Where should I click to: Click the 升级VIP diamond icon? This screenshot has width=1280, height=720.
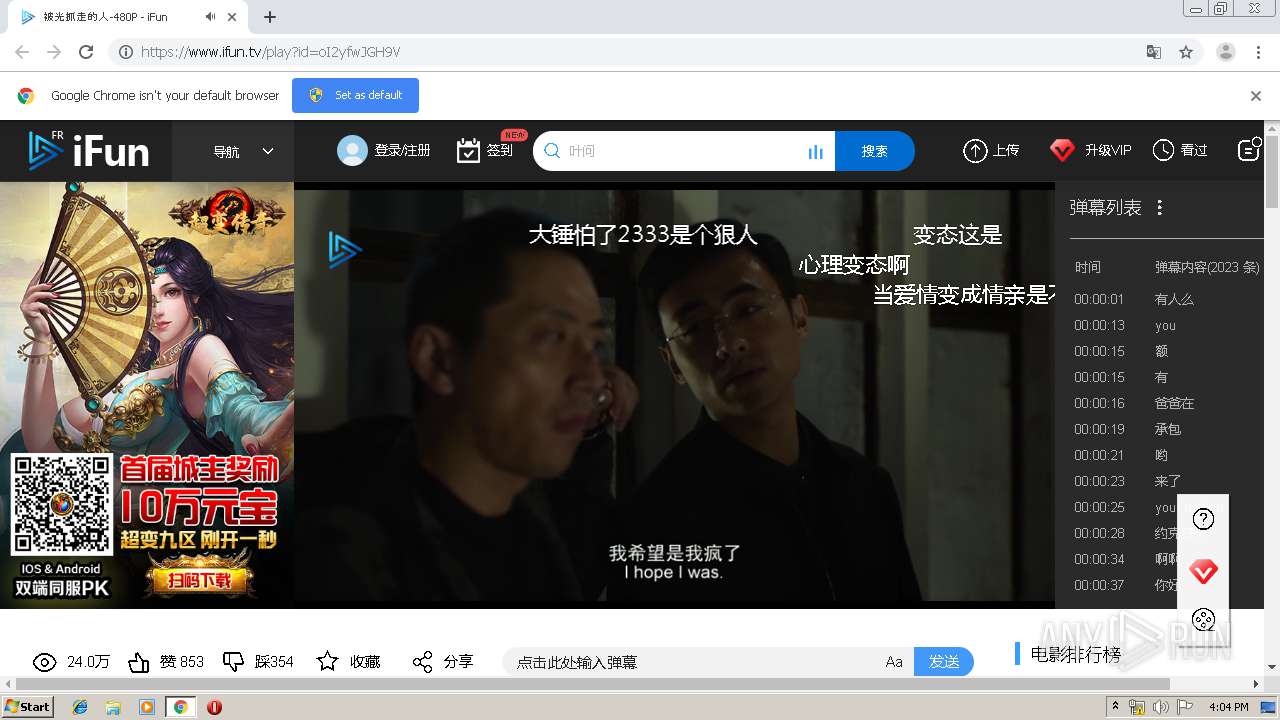1062,150
